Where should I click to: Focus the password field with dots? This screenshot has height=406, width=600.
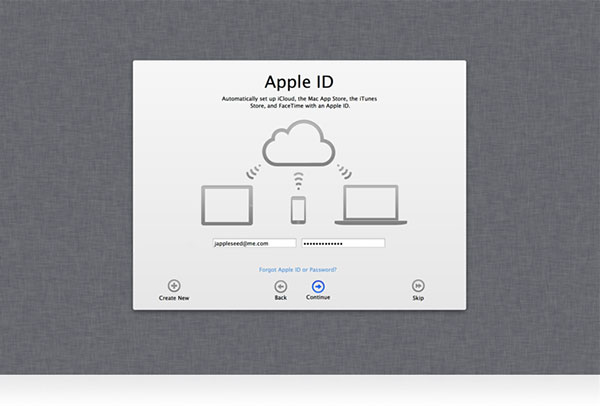[x=343, y=243]
